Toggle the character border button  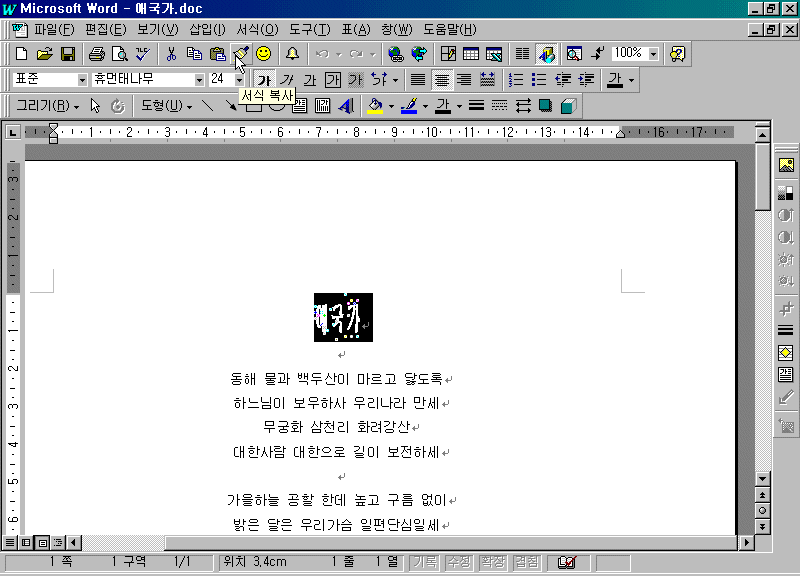pyautogui.click(x=333, y=80)
